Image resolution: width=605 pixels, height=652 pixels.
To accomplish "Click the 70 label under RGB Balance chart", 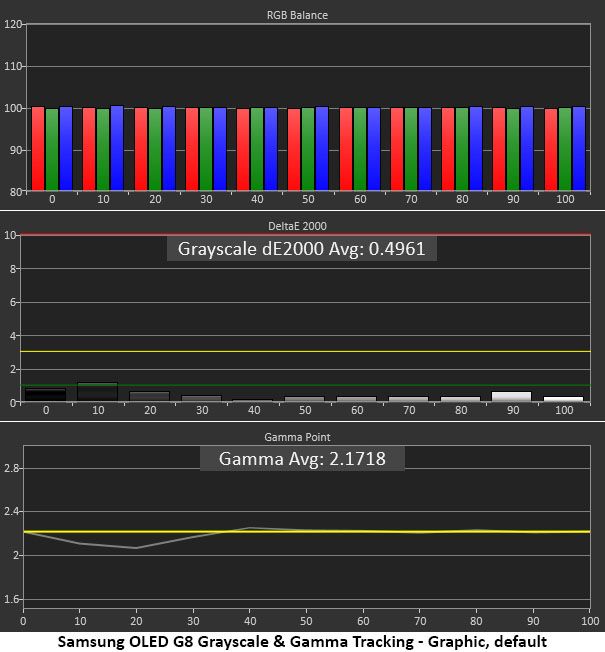I will pos(411,199).
